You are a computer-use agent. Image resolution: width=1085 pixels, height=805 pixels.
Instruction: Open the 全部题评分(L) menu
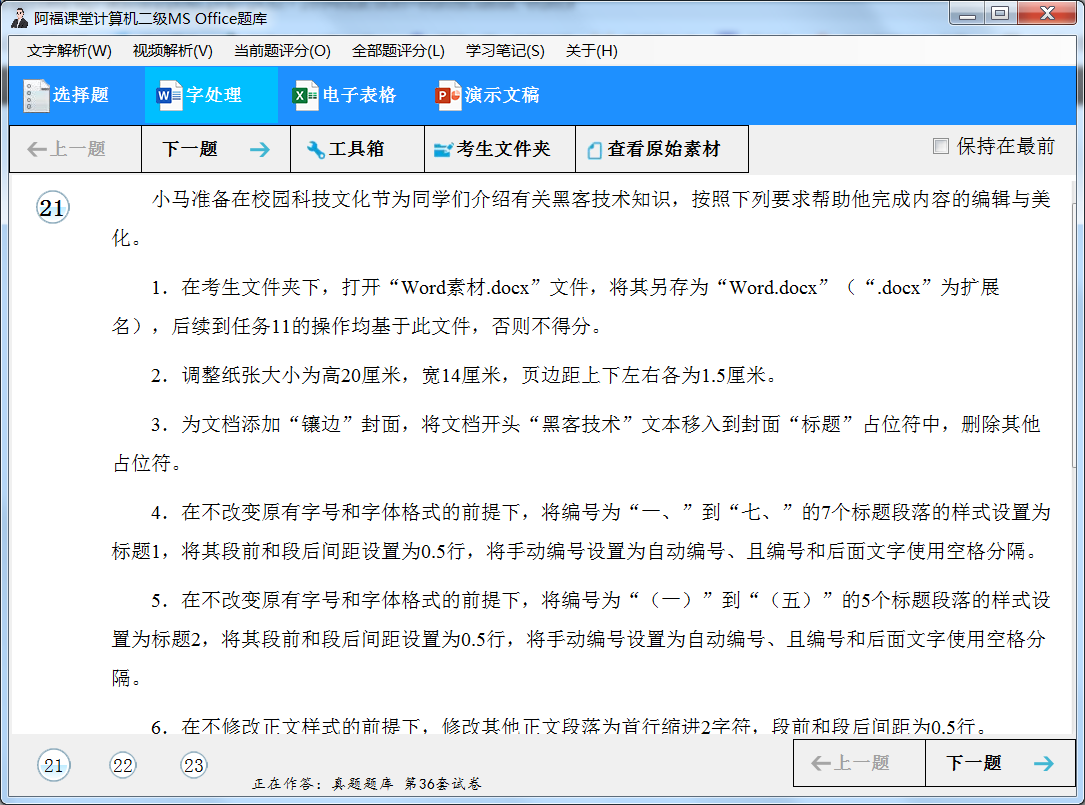[398, 51]
